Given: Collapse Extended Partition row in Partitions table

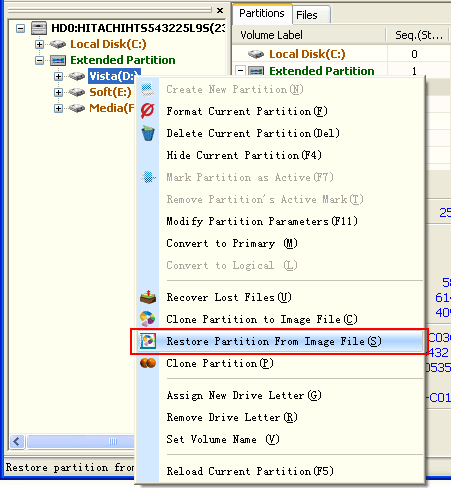Looking at the screenshot, I should point(240,71).
